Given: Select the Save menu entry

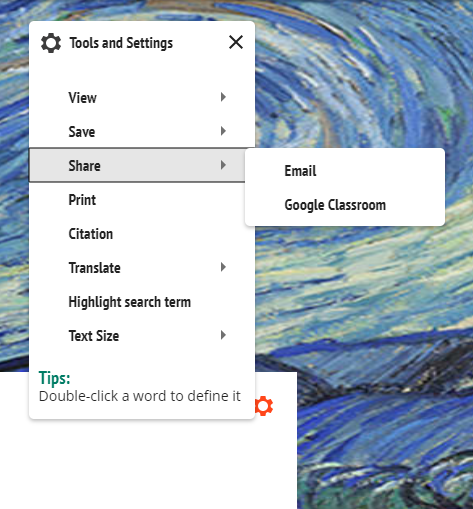Looking at the screenshot, I should [142, 131].
